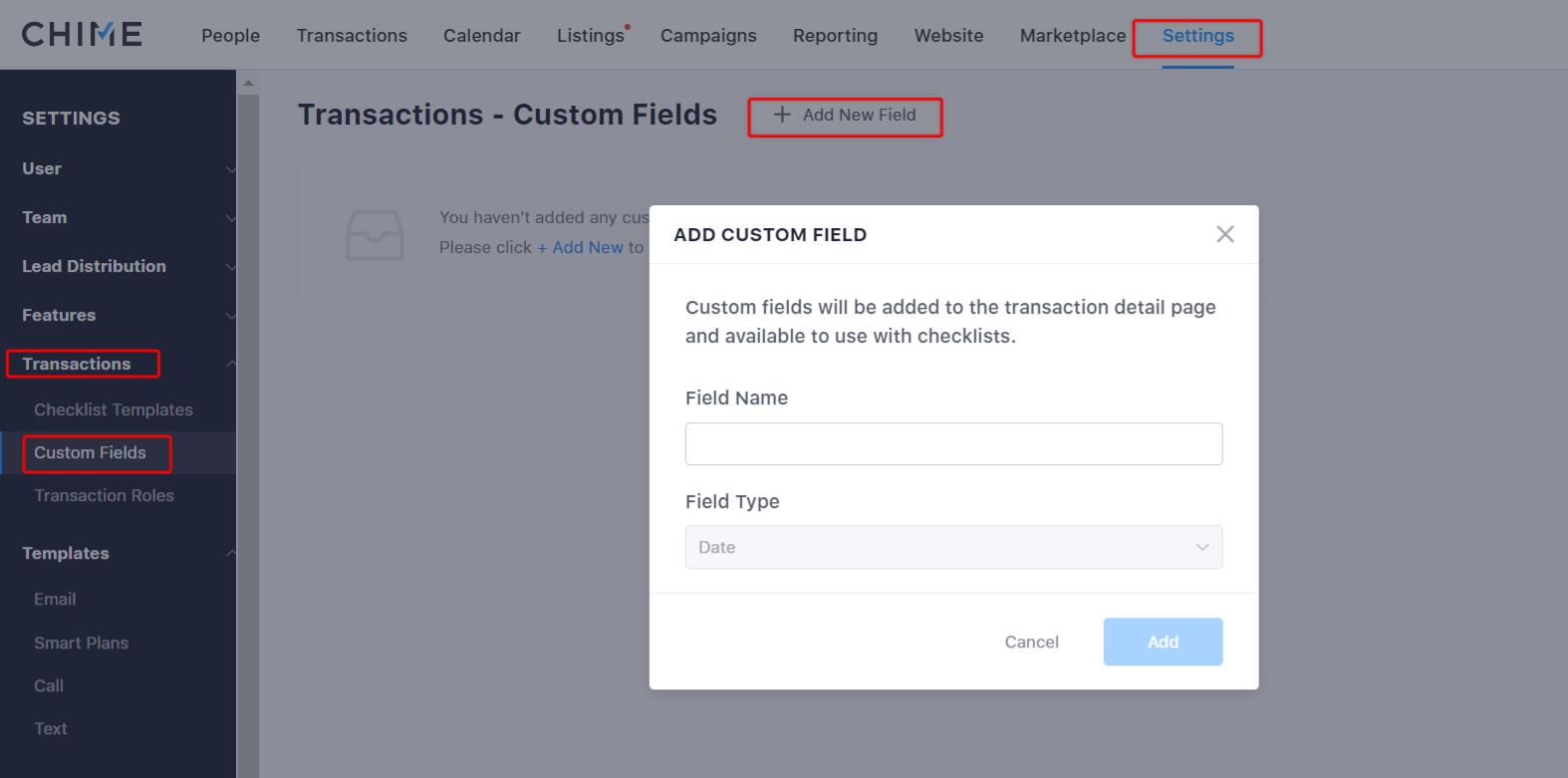Open the Website menu
Viewport: 1568px width, 778px height.
948,35
